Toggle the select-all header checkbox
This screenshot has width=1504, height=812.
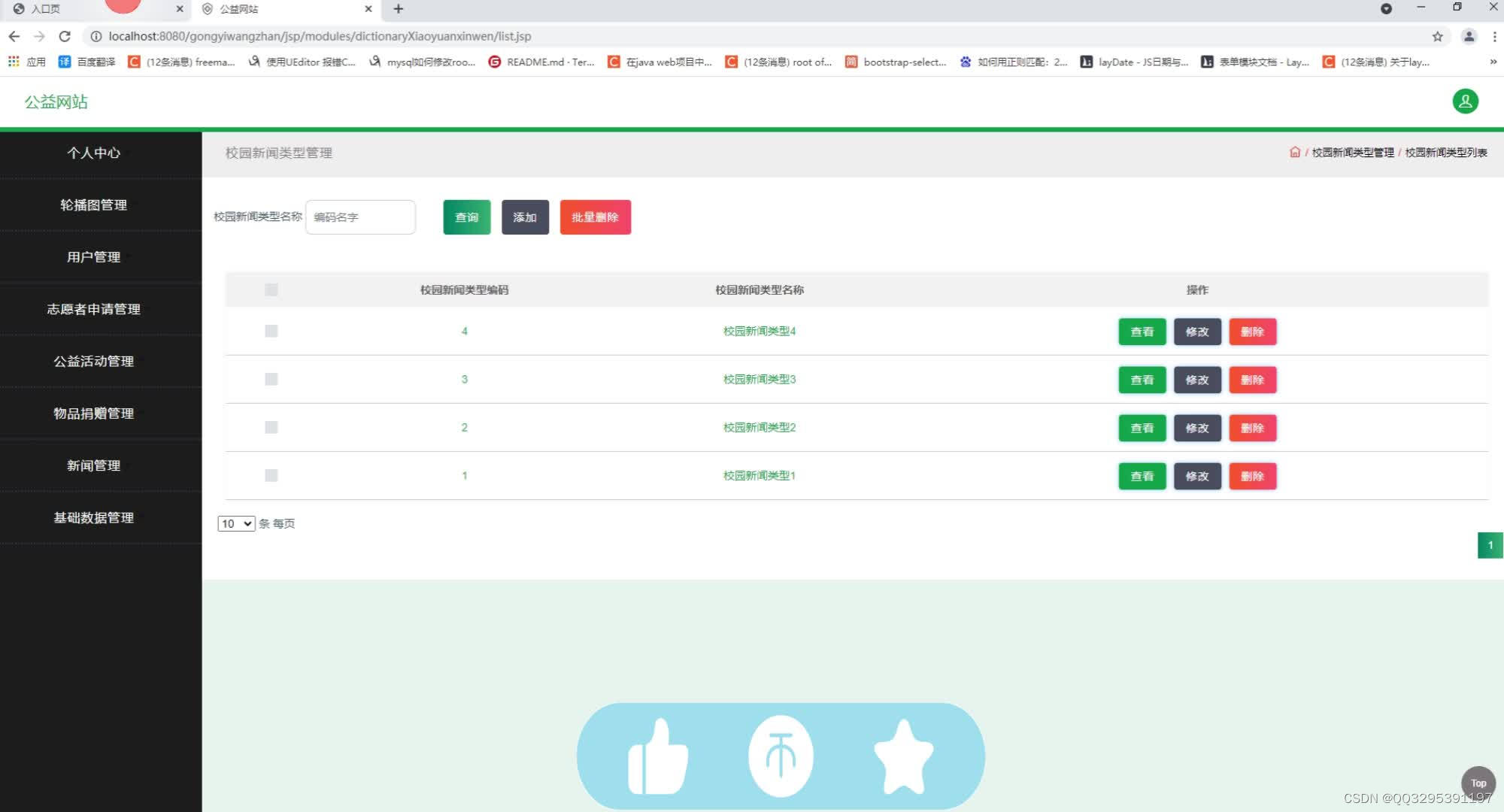pyautogui.click(x=271, y=289)
